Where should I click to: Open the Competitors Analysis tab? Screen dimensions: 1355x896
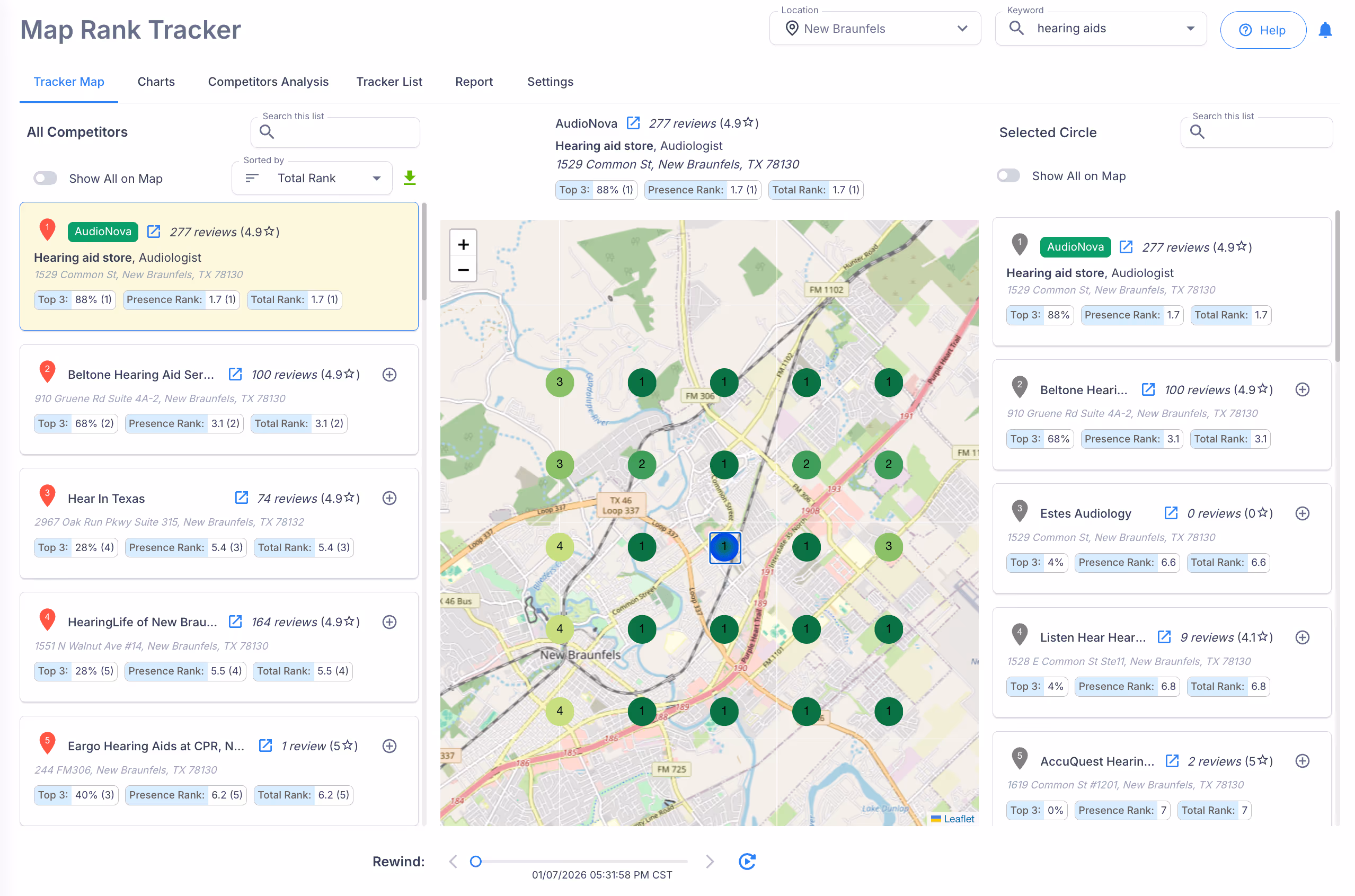point(268,82)
